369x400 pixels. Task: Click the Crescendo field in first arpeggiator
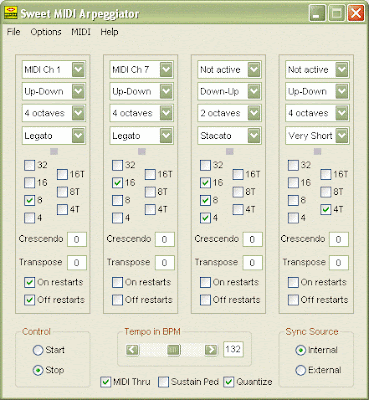point(77,239)
